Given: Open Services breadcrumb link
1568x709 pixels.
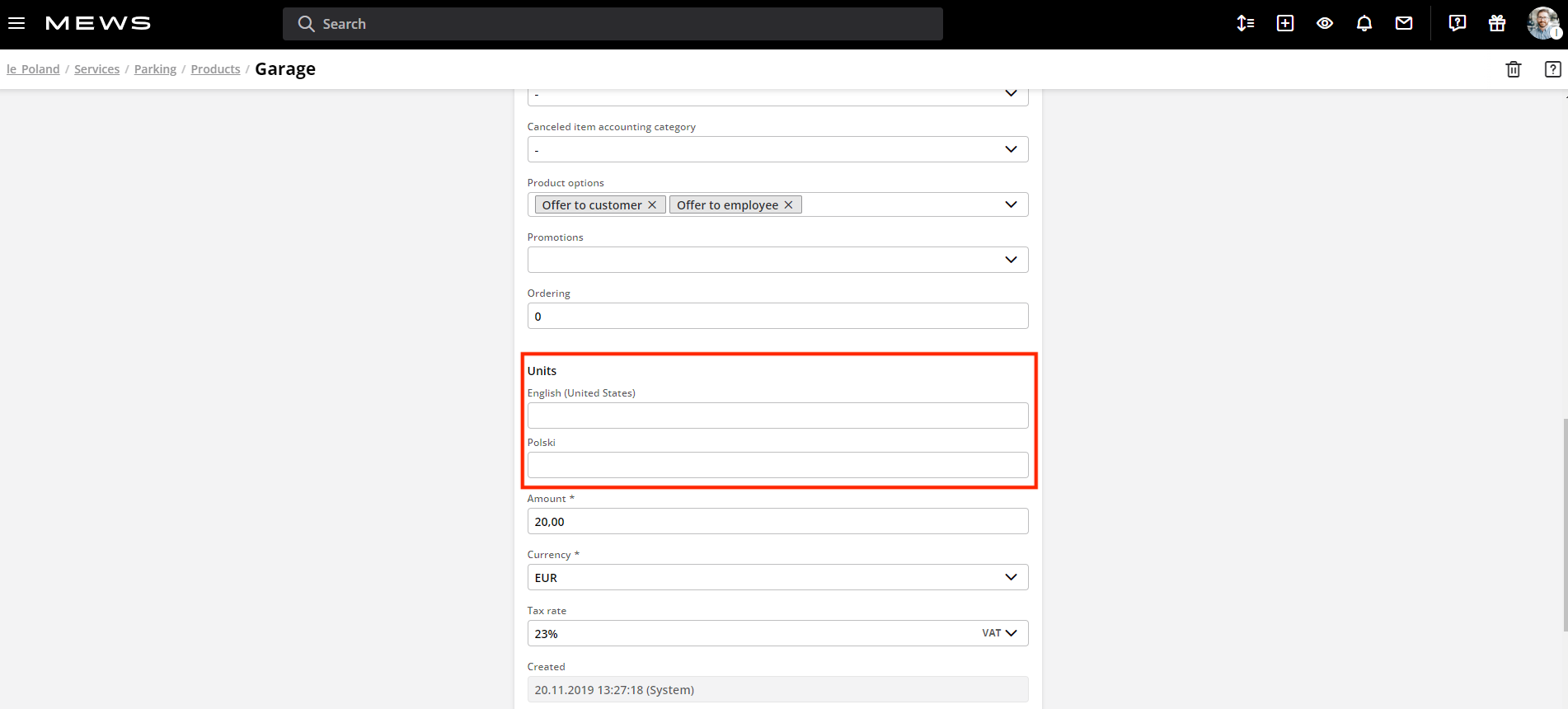Looking at the screenshot, I should point(96,69).
